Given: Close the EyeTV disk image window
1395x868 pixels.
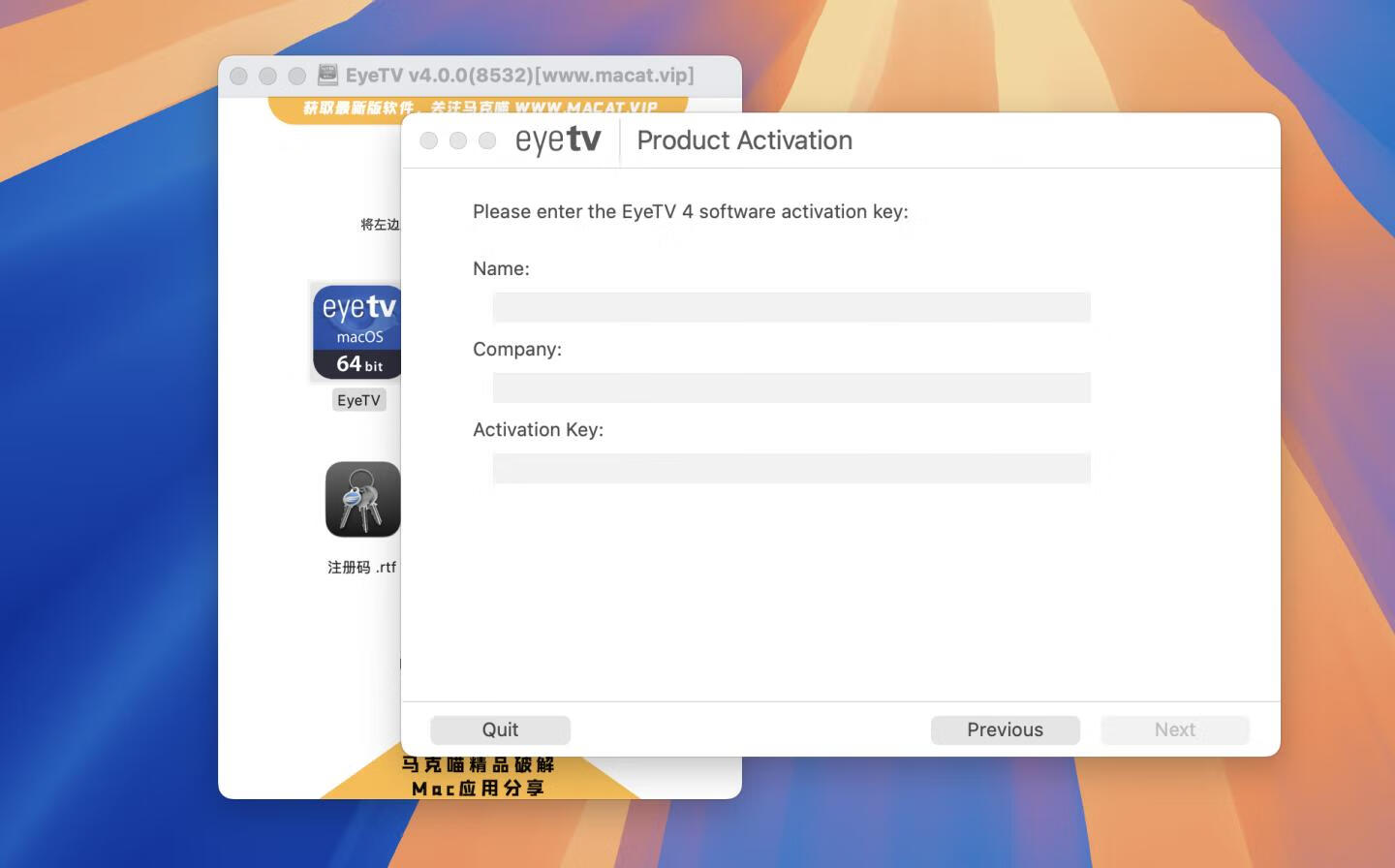Looking at the screenshot, I should pyautogui.click(x=239, y=76).
